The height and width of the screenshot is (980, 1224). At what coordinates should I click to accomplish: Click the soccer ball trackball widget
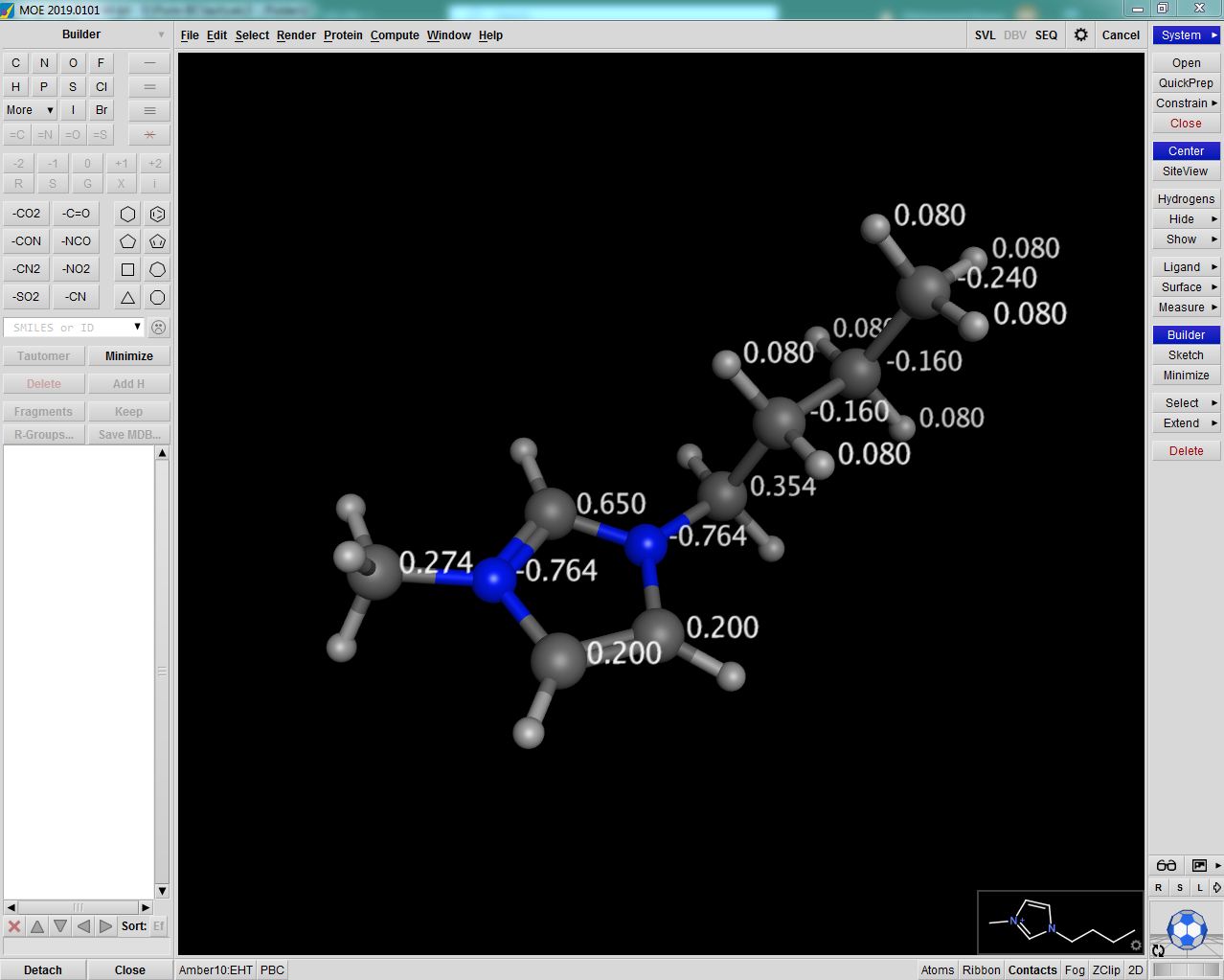tap(1187, 928)
